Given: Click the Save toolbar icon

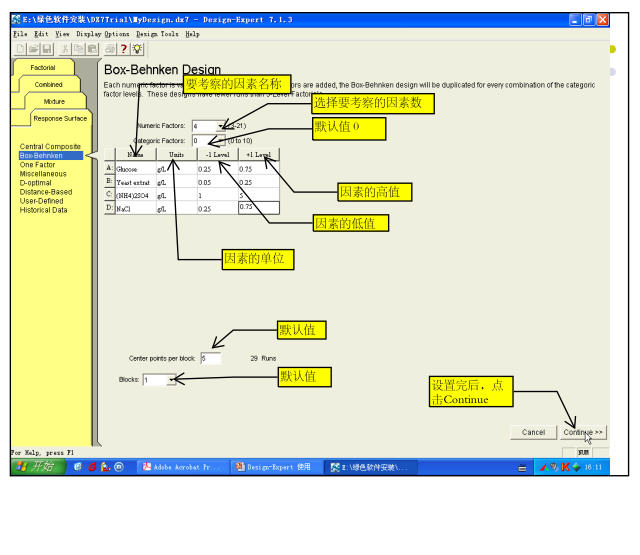Looking at the screenshot, I should (x=46, y=48).
